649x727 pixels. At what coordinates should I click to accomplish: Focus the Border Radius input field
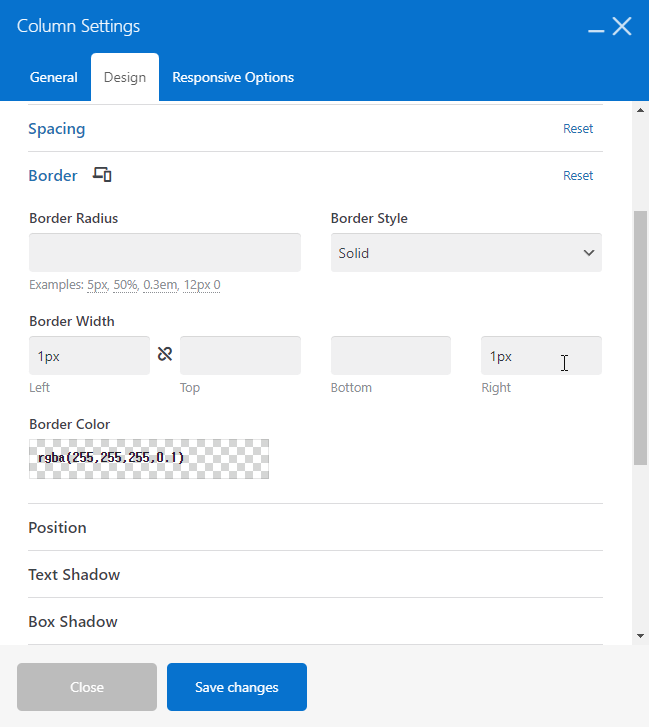pyautogui.click(x=165, y=253)
